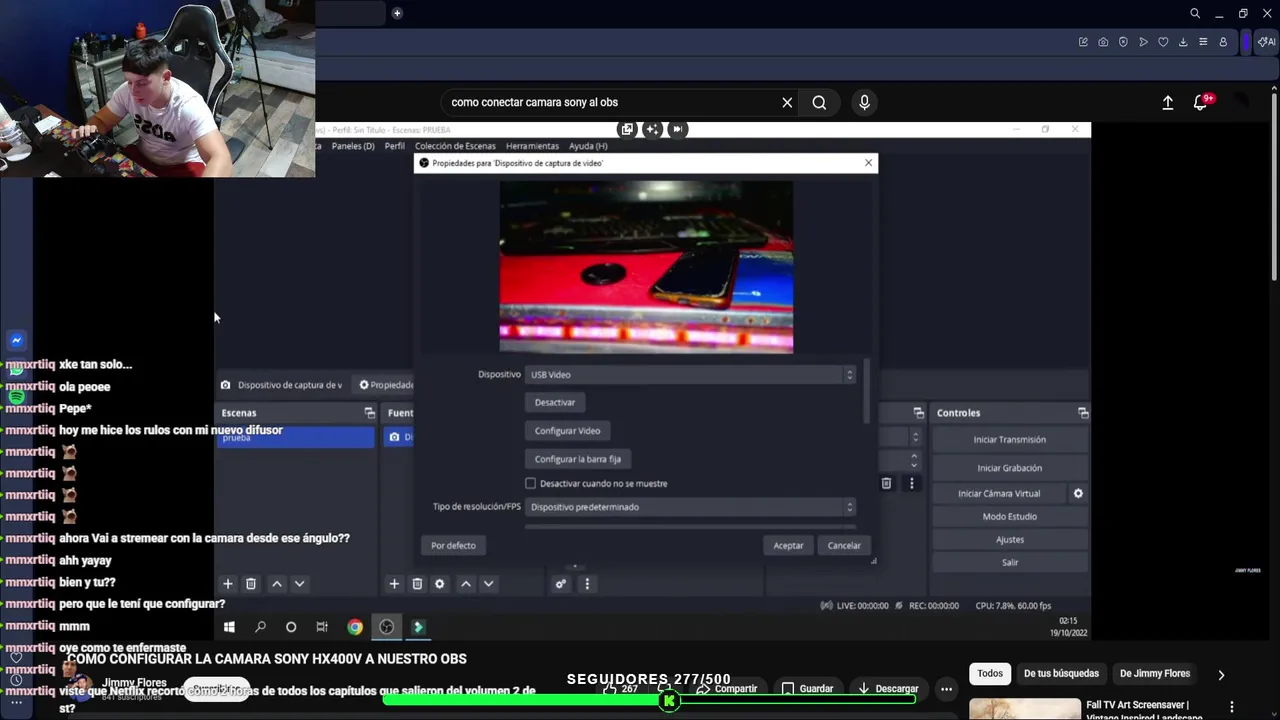Viewport: 1280px width, 720px height.
Task: Click the Guardar button under the video
Action: pyautogui.click(x=807, y=688)
